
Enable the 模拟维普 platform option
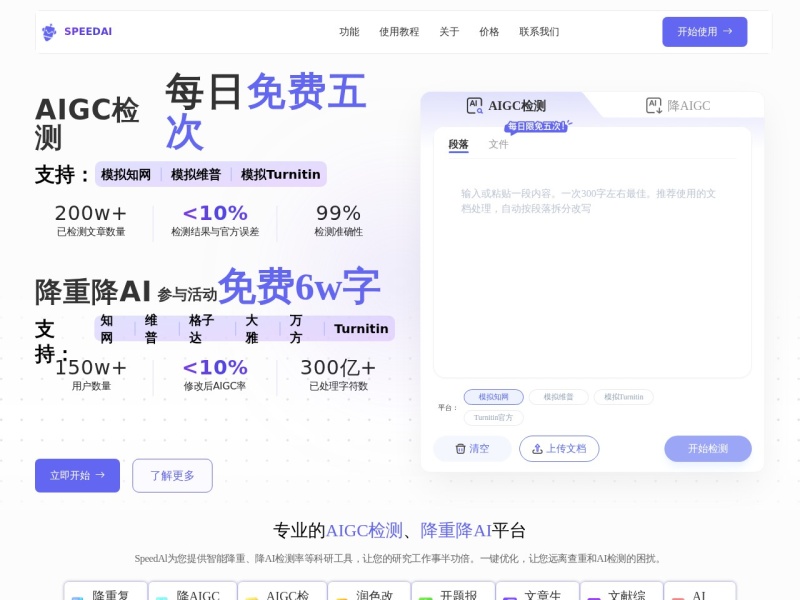click(x=560, y=397)
